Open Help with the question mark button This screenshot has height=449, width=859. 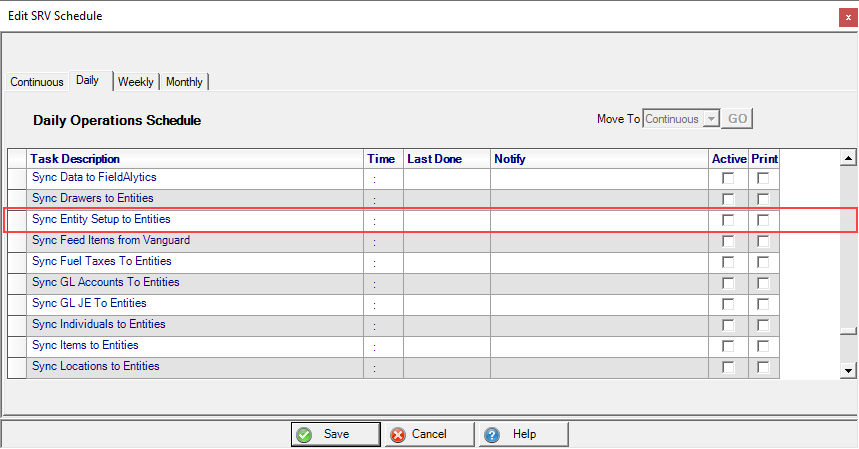(x=523, y=434)
